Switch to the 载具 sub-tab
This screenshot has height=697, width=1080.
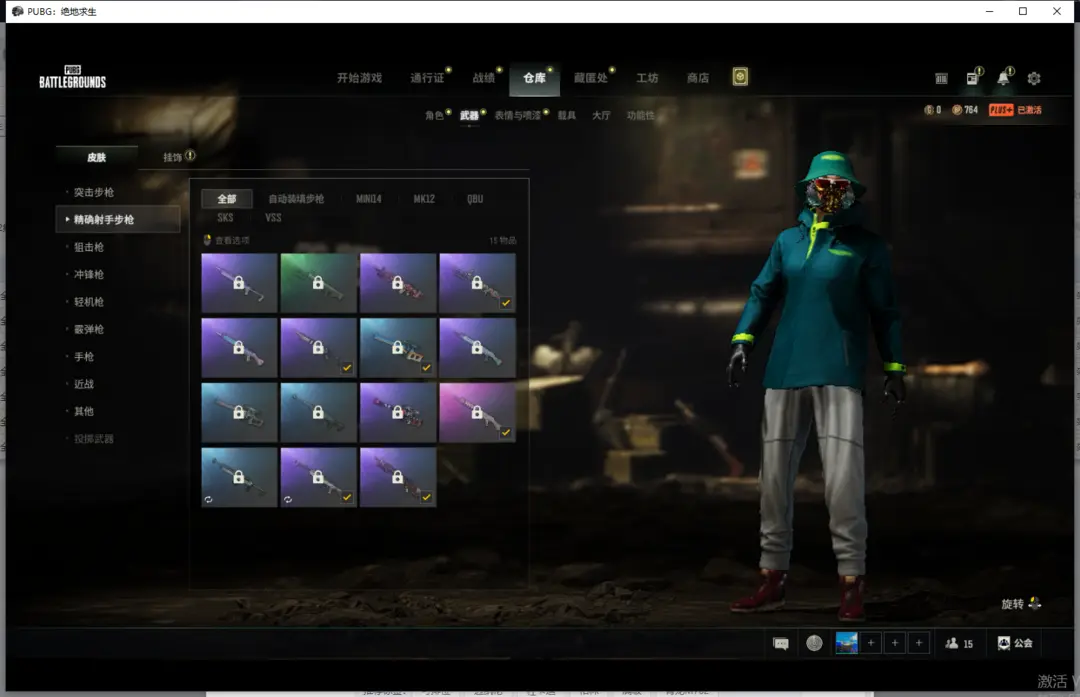click(x=566, y=115)
